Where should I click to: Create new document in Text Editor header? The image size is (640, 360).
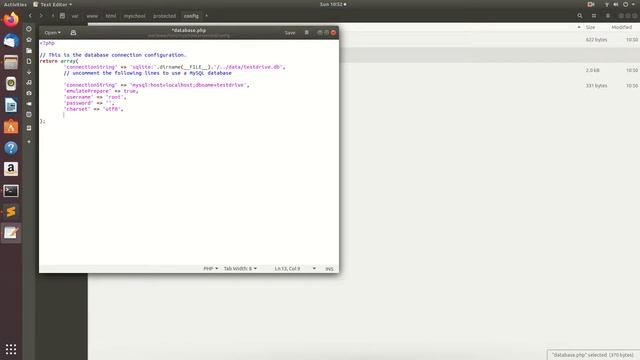pyautogui.click(x=73, y=33)
